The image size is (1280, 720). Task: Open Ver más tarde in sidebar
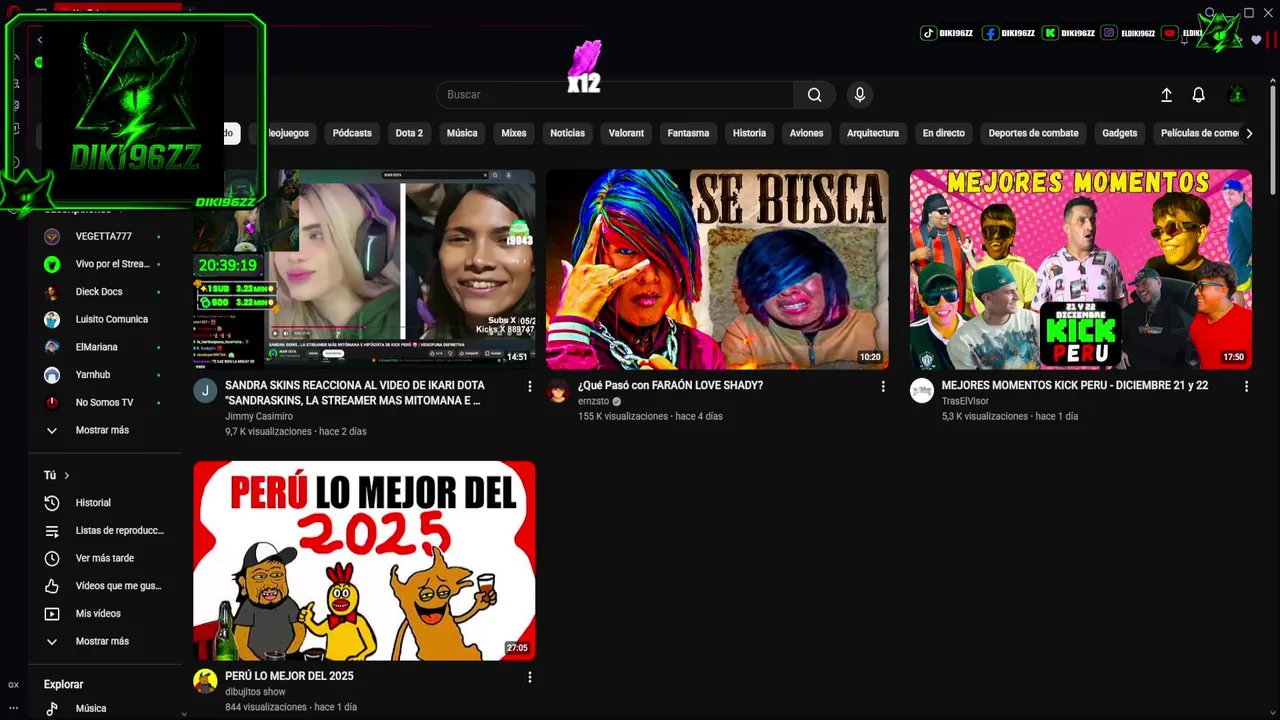point(105,558)
